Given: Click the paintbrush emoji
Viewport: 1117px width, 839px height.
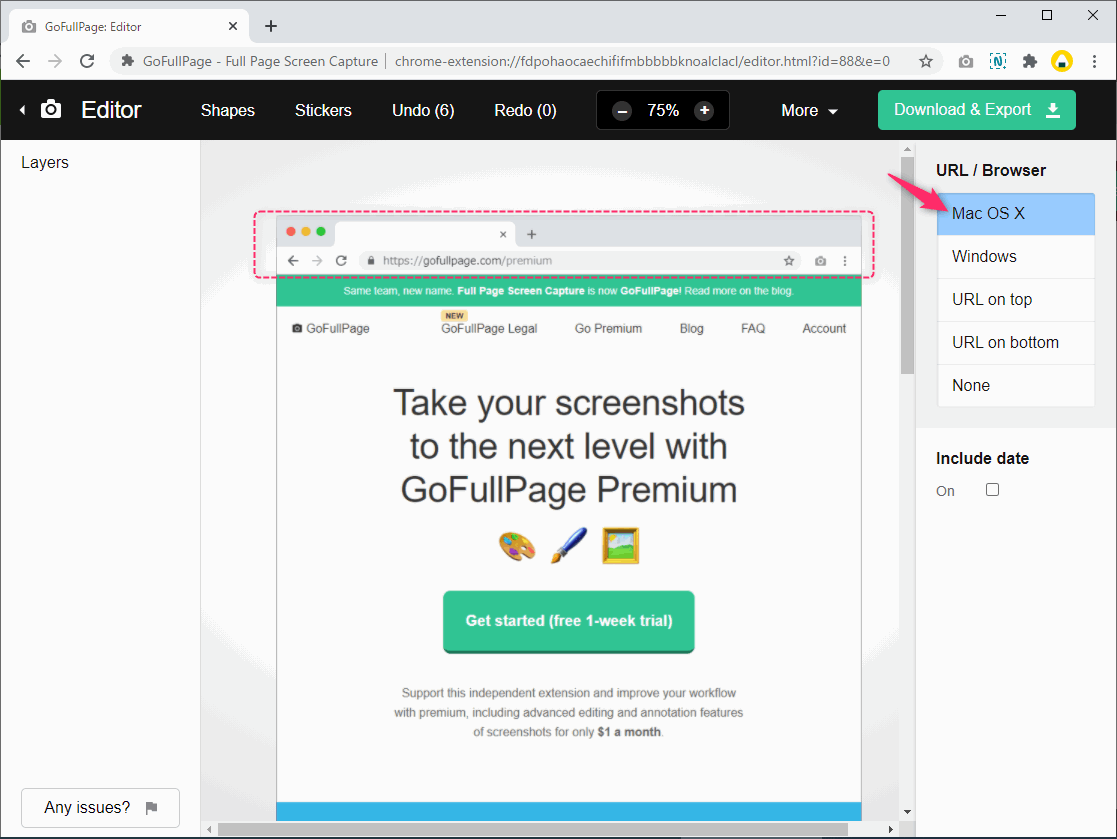Looking at the screenshot, I should [568, 546].
